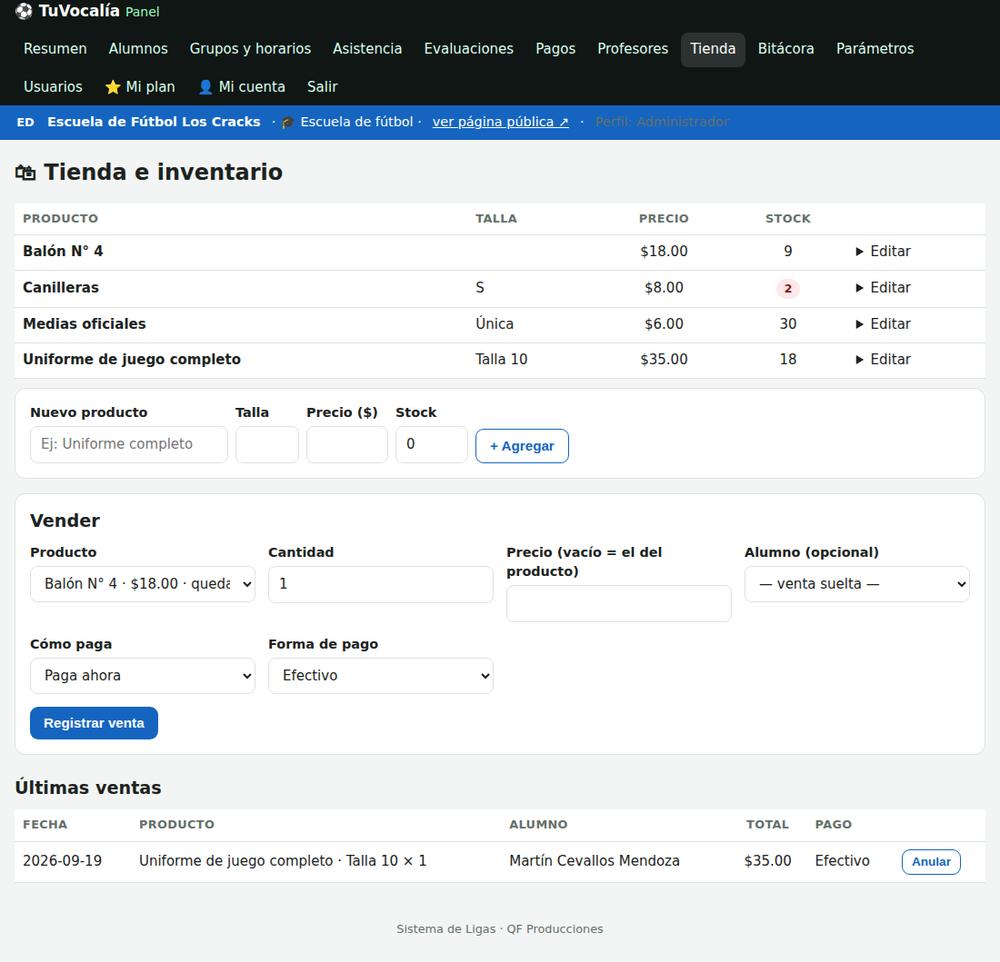Open the Profesores section
Viewport: 1000px width, 962px height.
tap(633, 48)
